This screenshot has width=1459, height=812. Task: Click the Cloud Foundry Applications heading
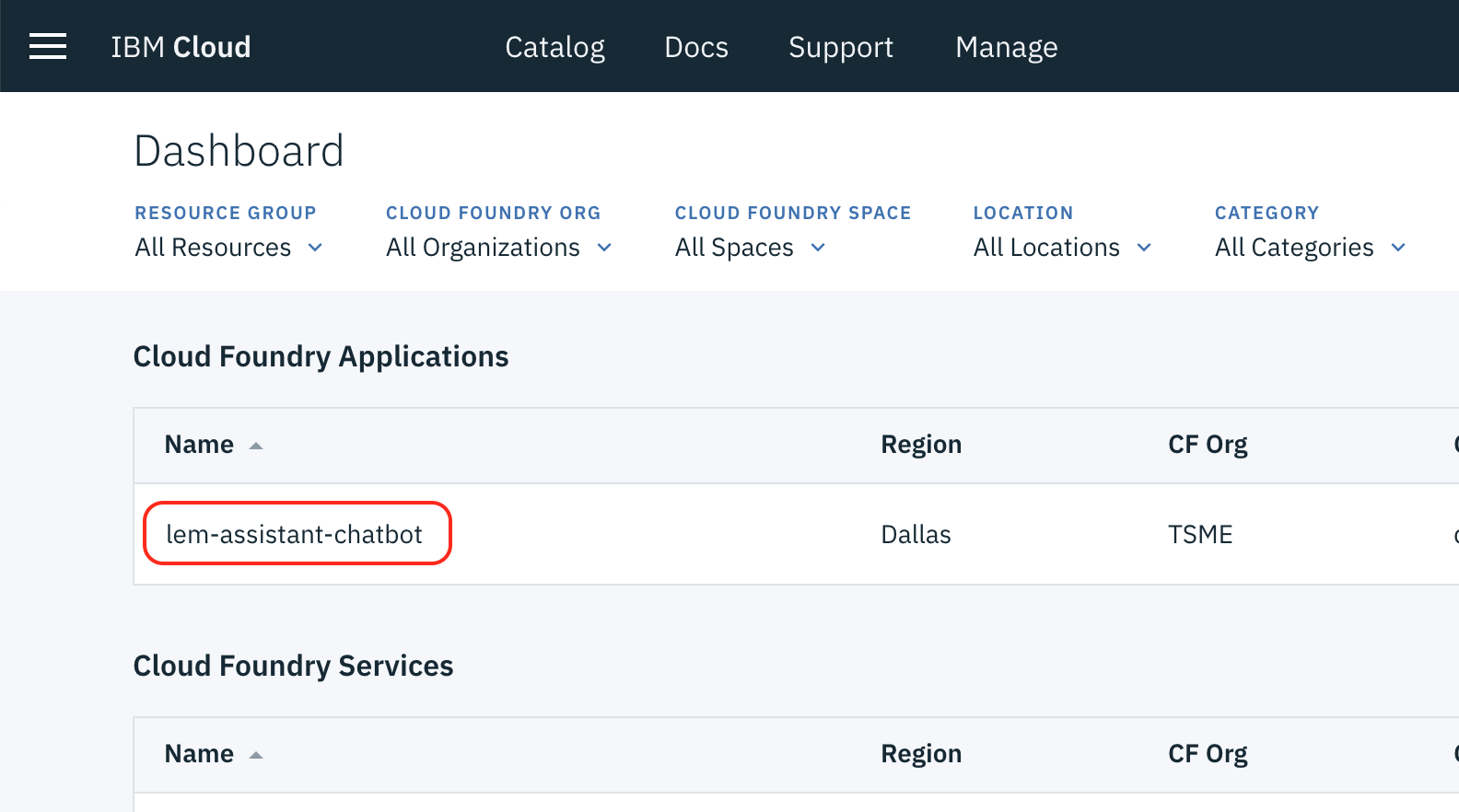point(321,357)
